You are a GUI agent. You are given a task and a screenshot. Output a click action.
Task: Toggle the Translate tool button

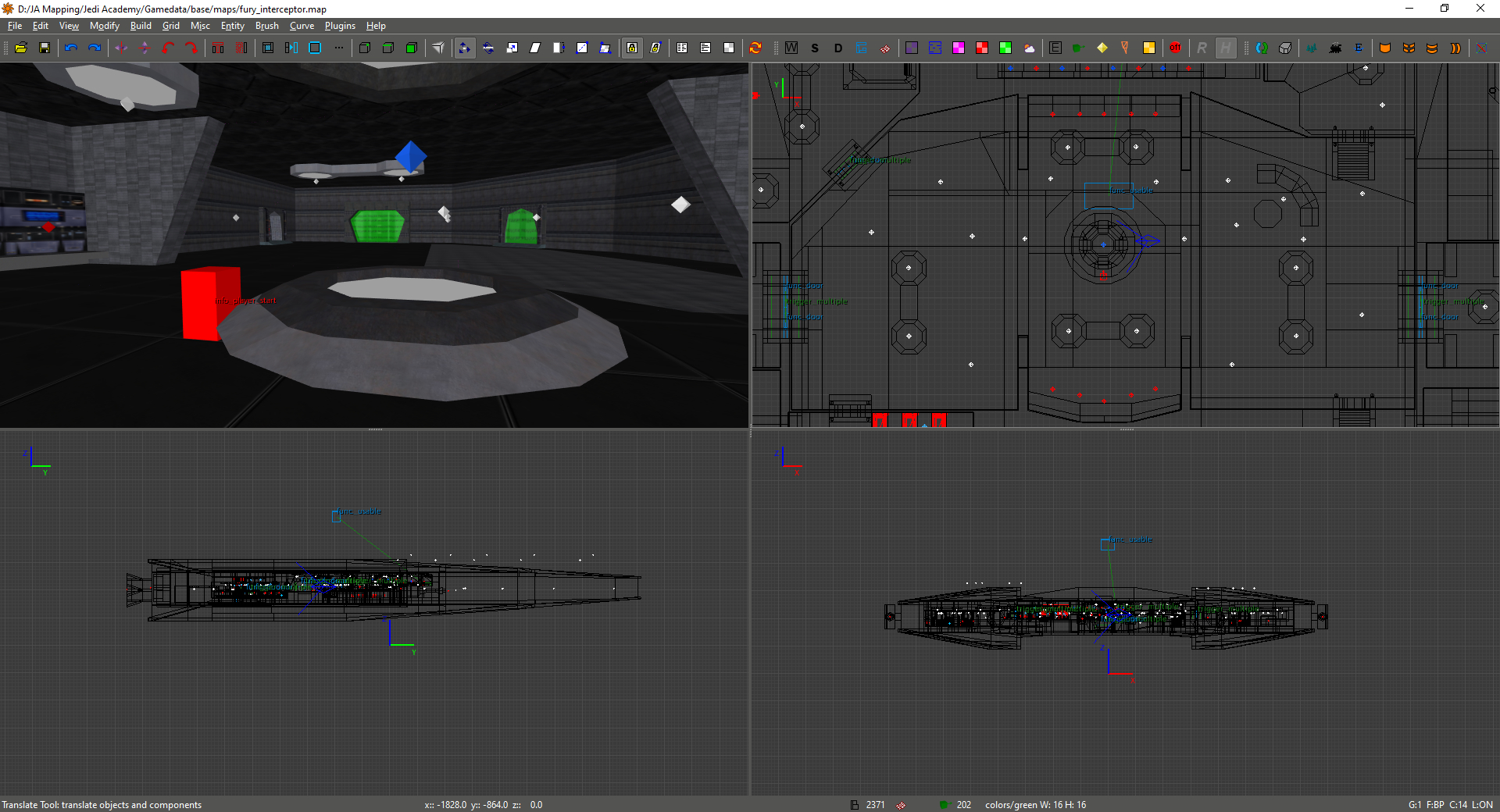coord(465,48)
